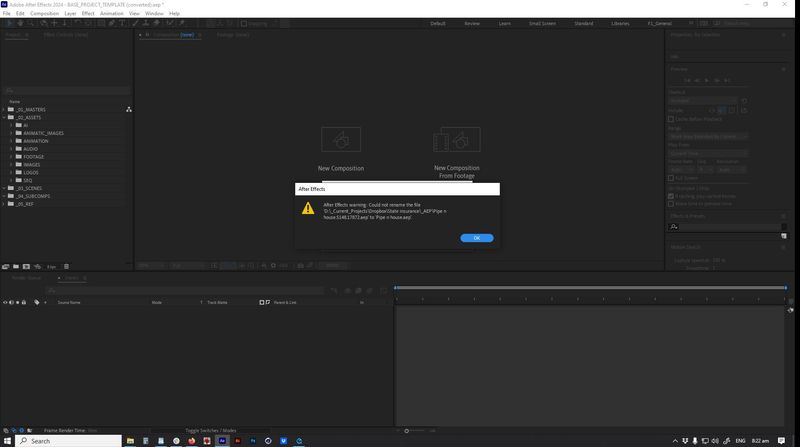Click the yellow warning triangle icon
This screenshot has height=447, width=800.
pyautogui.click(x=309, y=207)
